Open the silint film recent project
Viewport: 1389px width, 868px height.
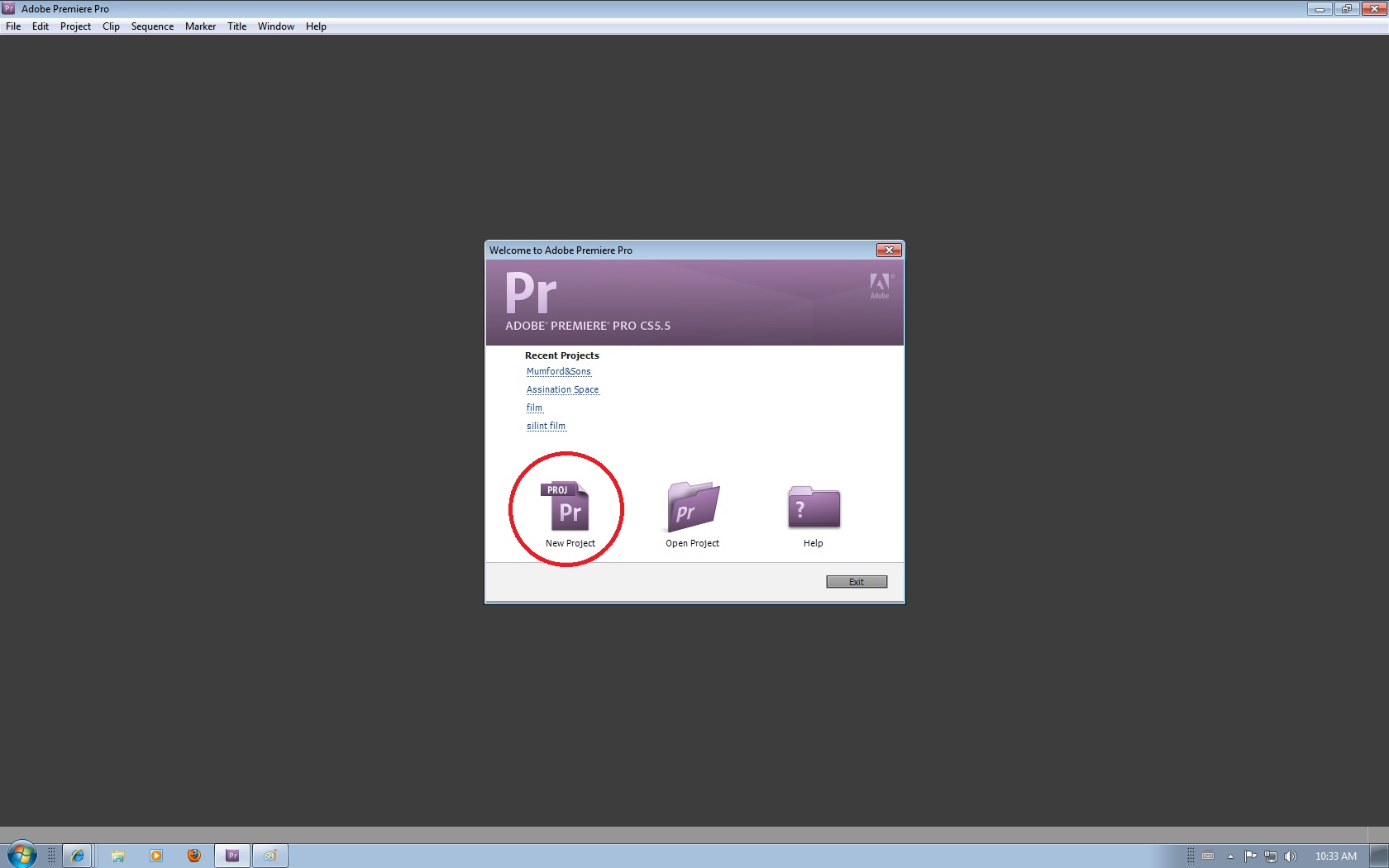tap(547, 426)
